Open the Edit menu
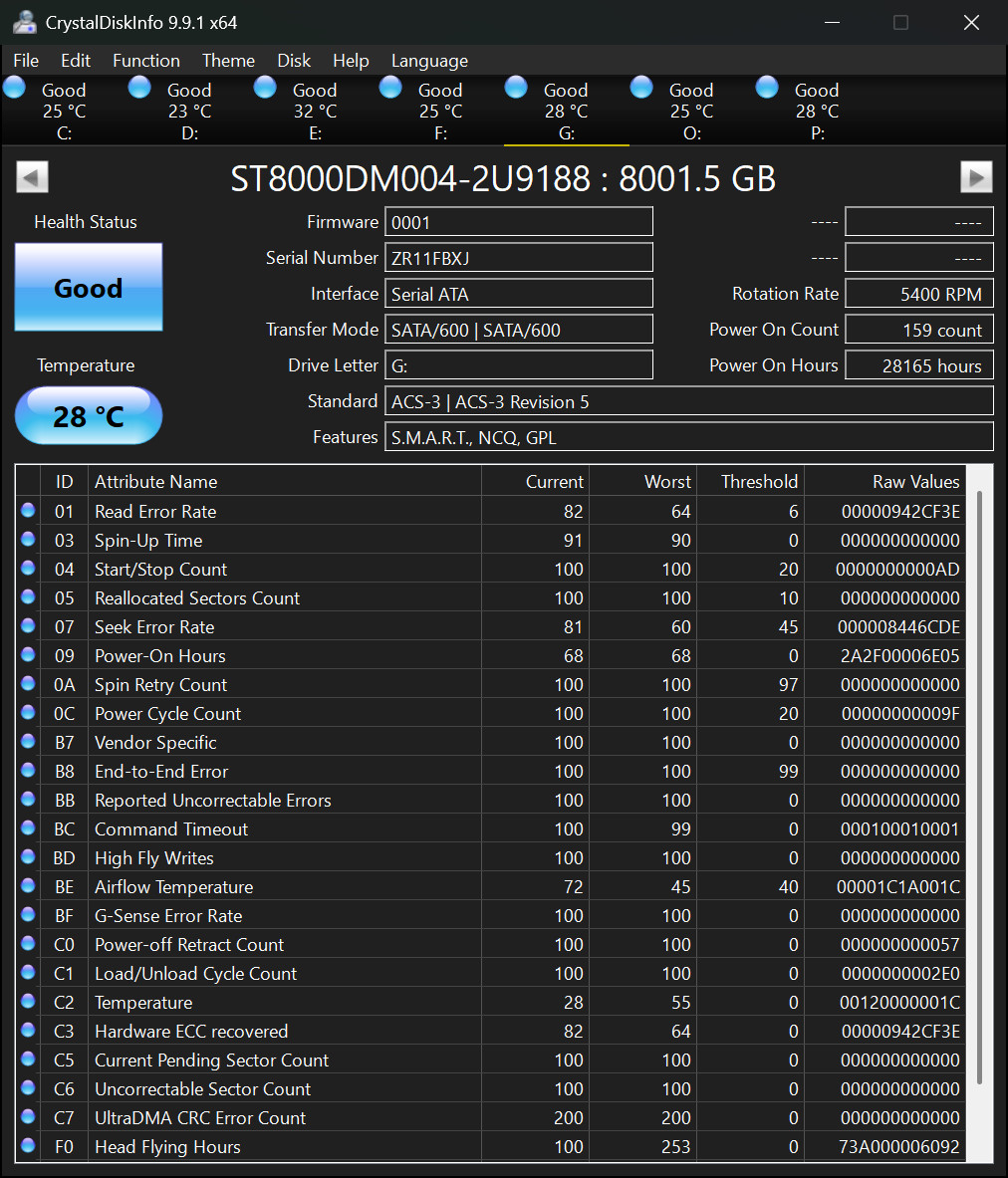The width and height of the screenshot is (1008, 1178). 75,61
